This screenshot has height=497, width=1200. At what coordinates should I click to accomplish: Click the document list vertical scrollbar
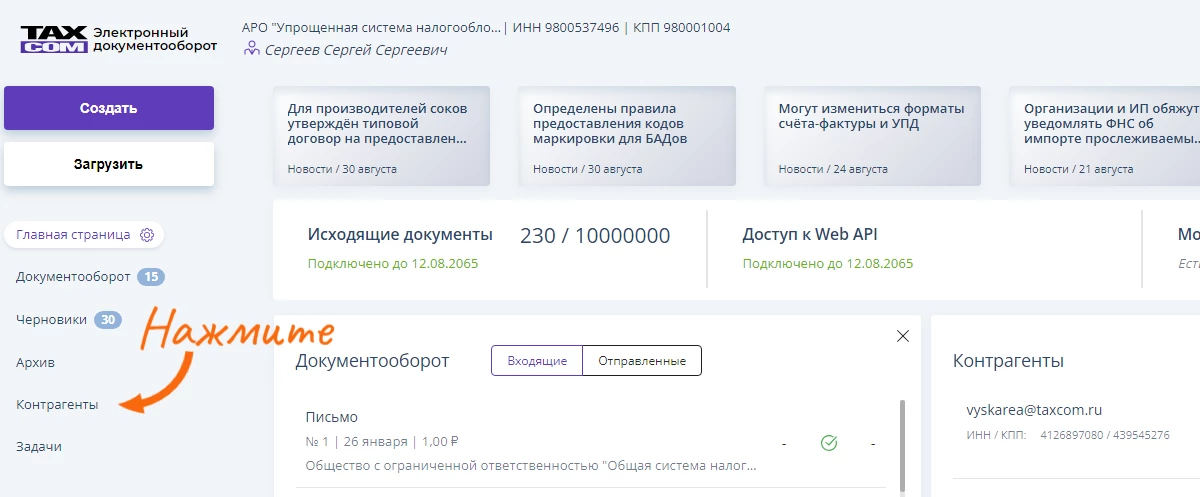[903, 440]
